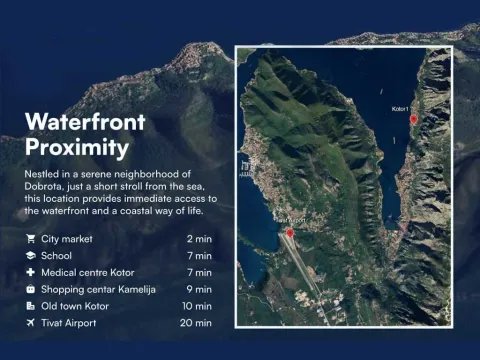Click the 'Kotor1' map label

click(400, 109)
